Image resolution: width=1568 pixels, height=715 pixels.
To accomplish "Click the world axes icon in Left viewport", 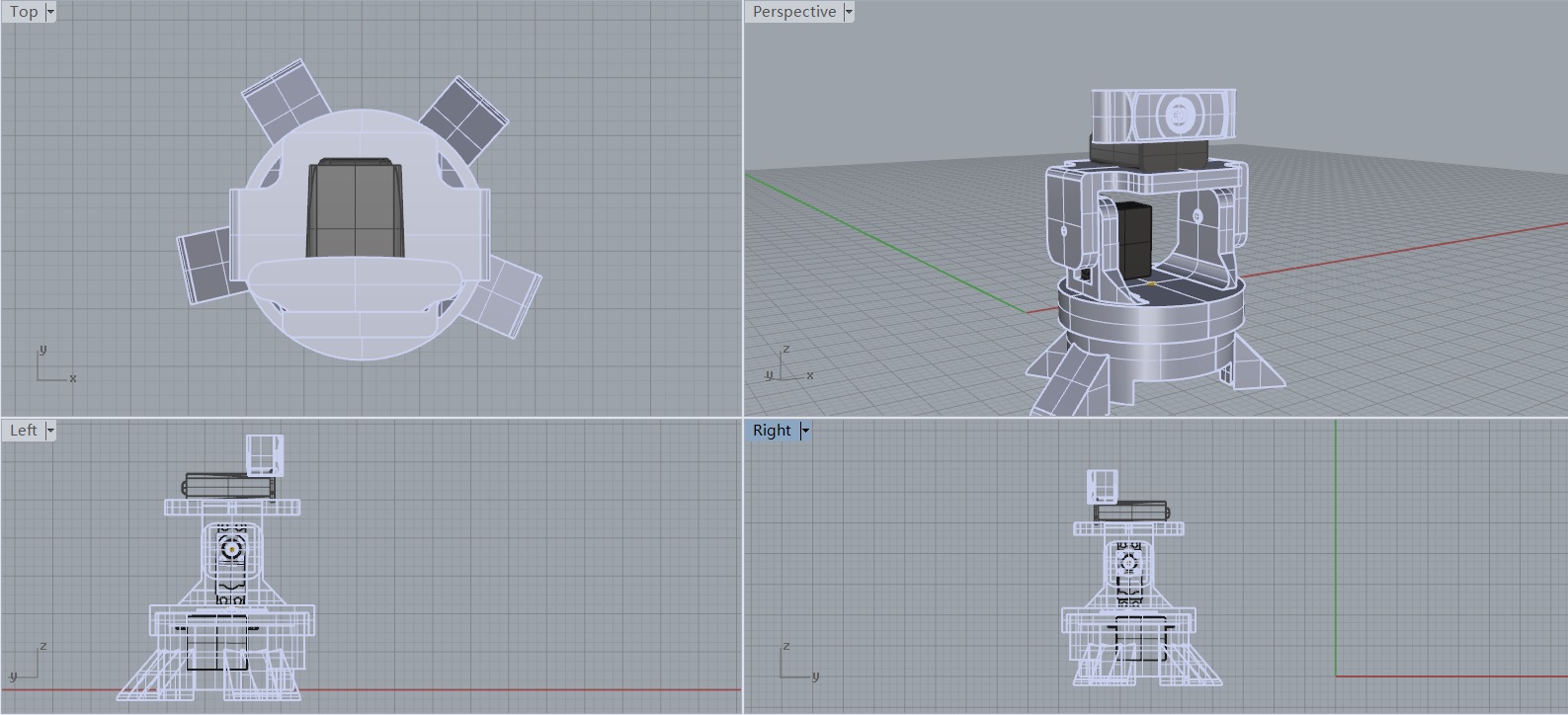I will click(x=29, y=662).
